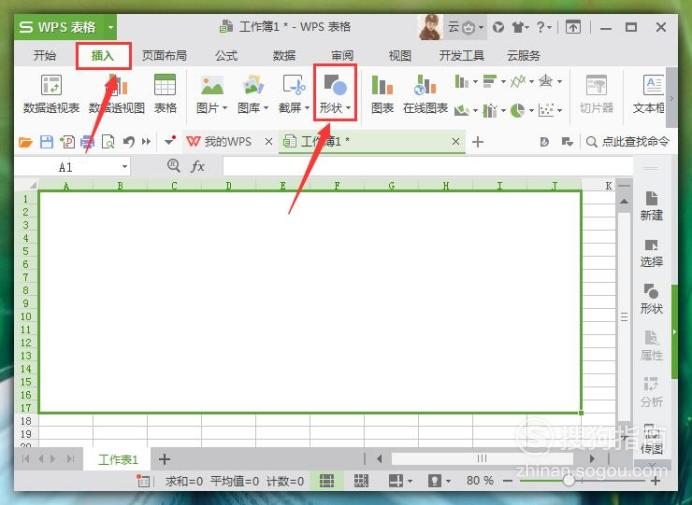The height and width of the screenshot is (505, 692).
Task: Click the select-all corner of the grid
Action: 27,185
